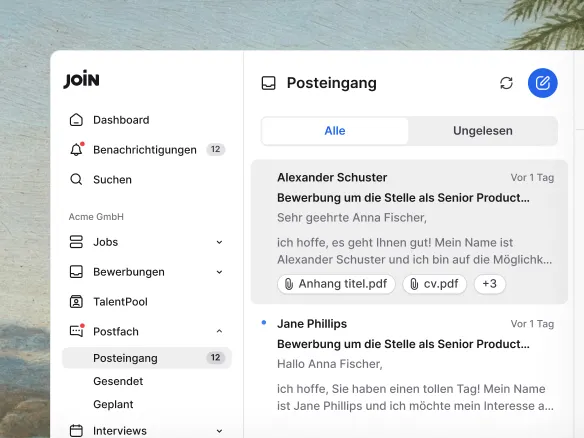The width and height of the screenshot is (584, 438).
Task: Click the 12 badge on Posteingang
Action: tap(216, 358)
